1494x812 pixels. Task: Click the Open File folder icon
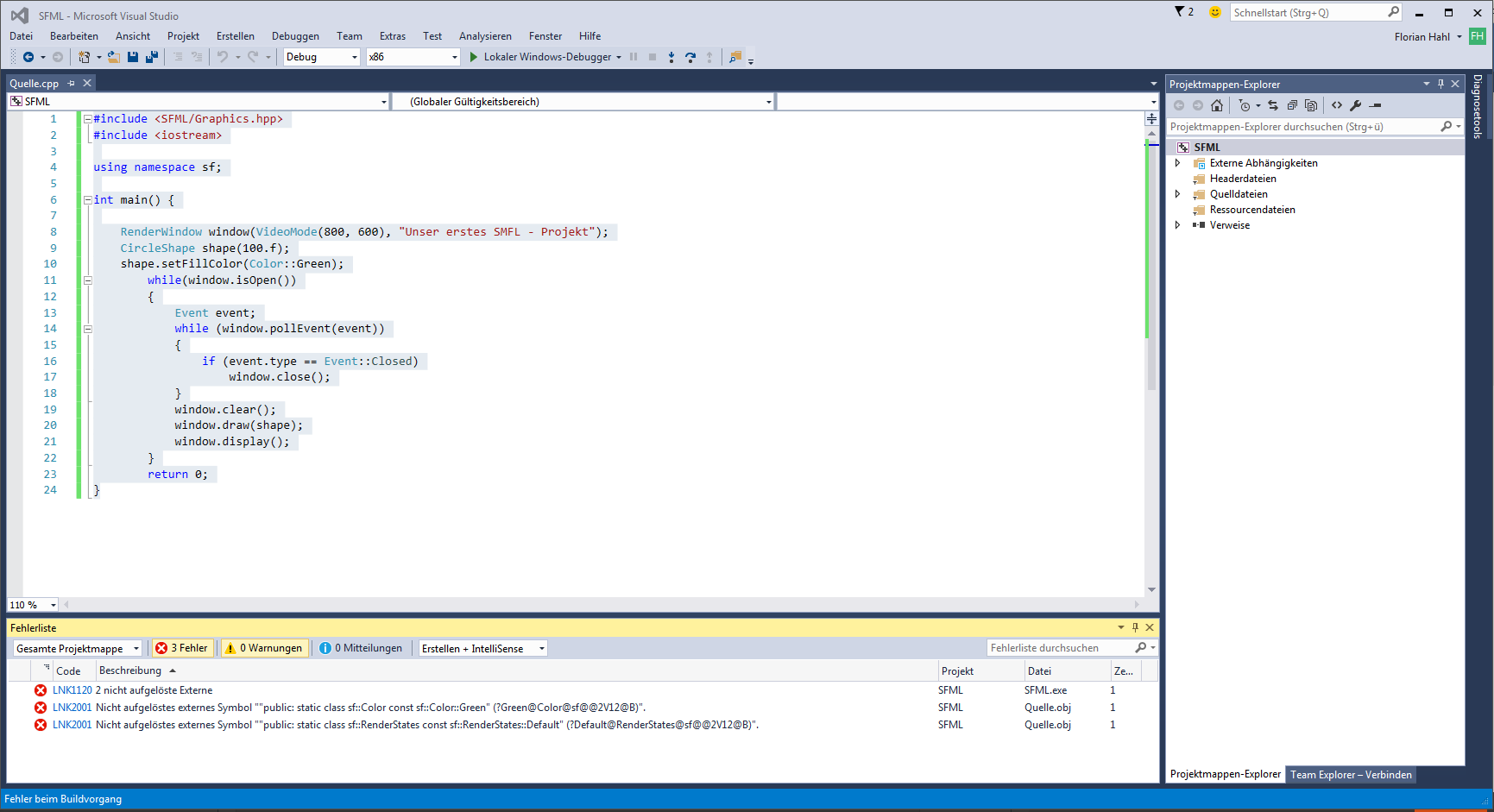coord(113,57)
